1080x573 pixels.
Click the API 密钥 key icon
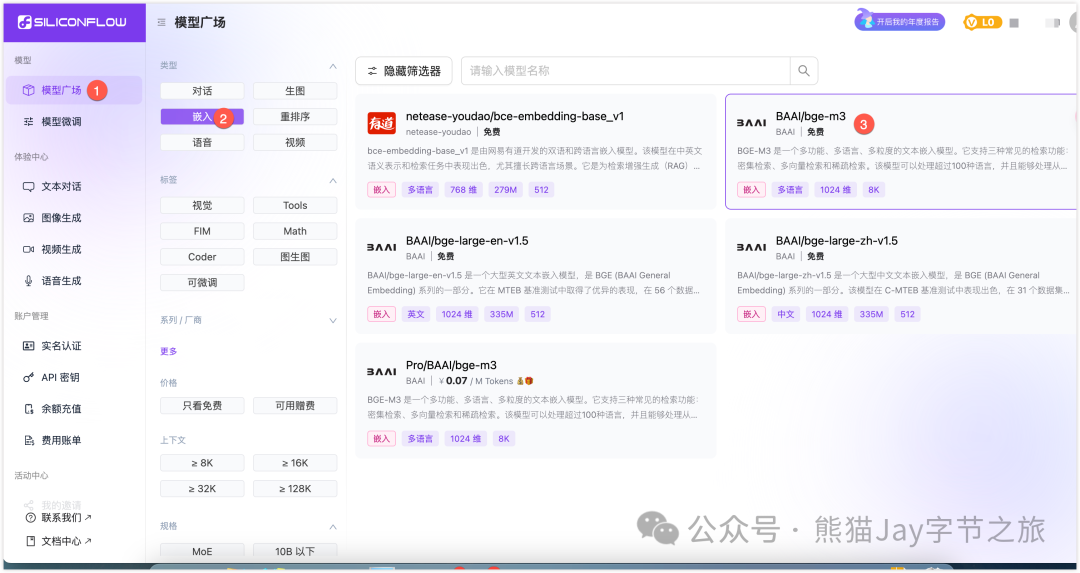(x=28, y=377)
